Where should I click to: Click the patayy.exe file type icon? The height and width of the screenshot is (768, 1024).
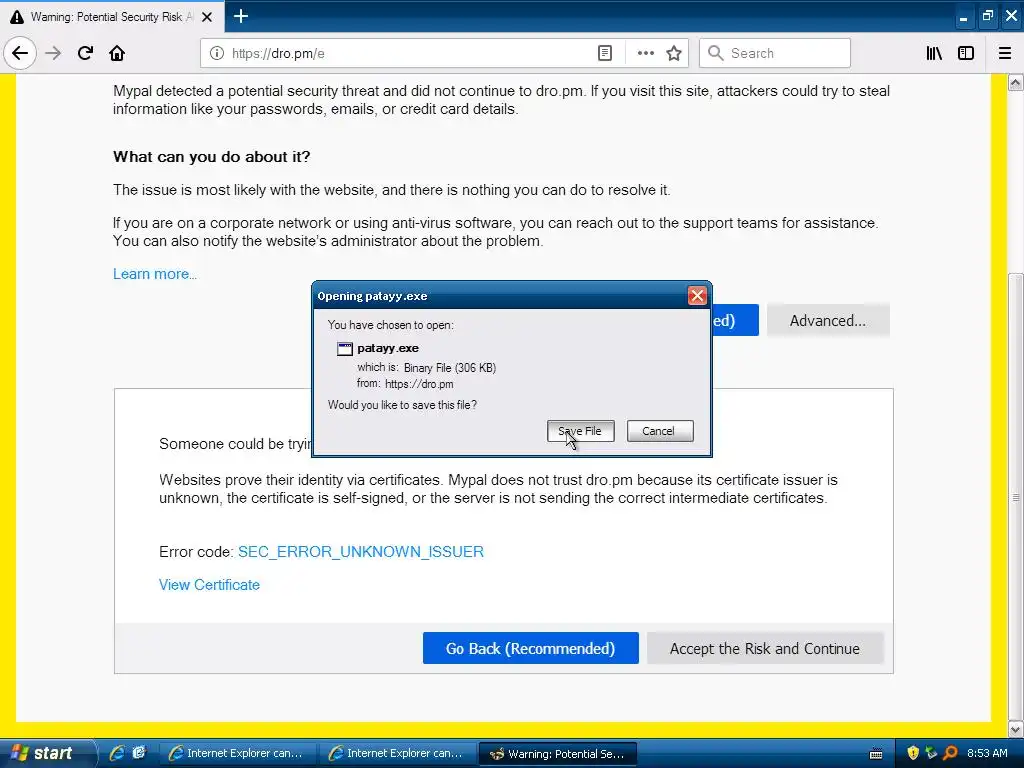344,349
